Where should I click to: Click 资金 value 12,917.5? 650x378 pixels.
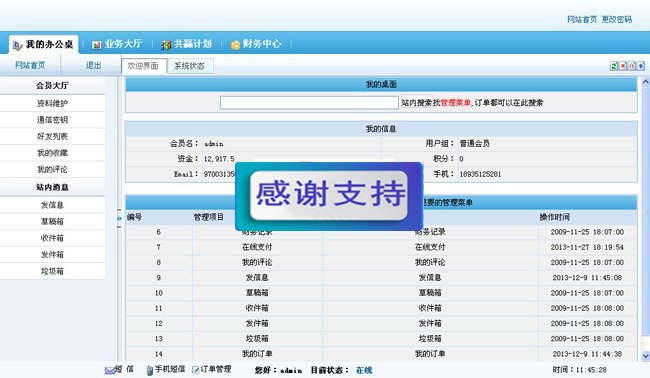click(219, 159)
